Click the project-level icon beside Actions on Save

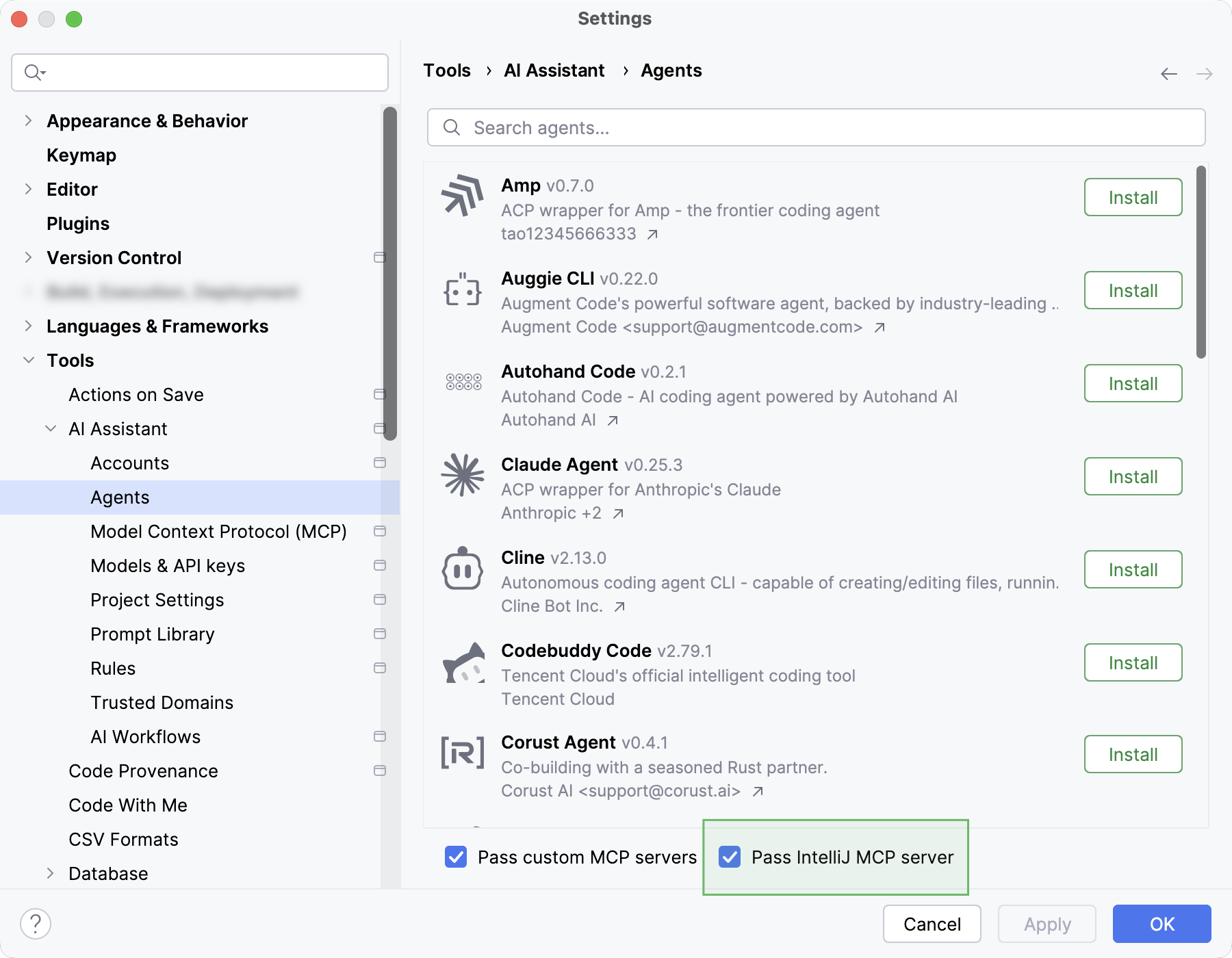[x=380, y=394]
